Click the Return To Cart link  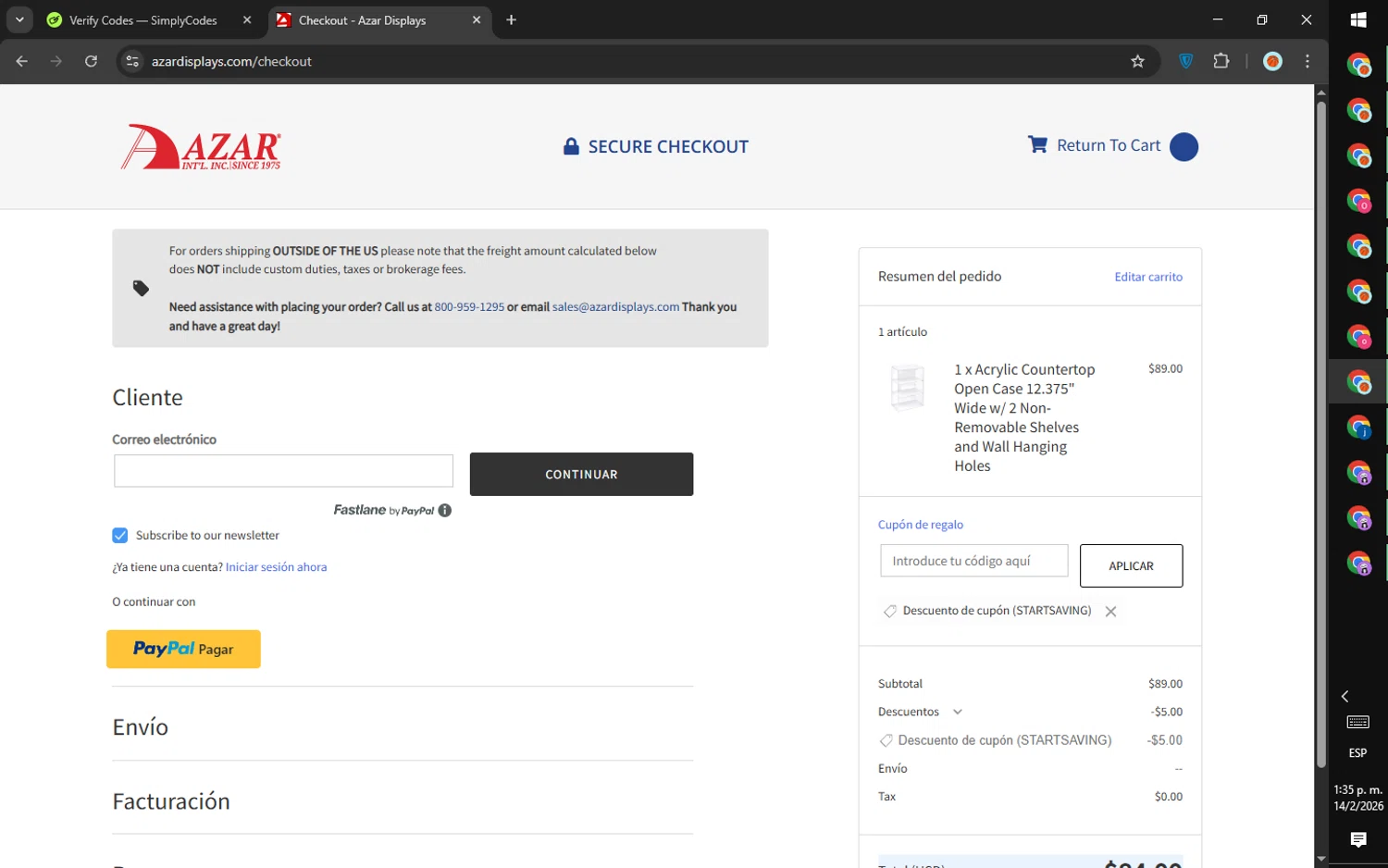[1109, 145]
